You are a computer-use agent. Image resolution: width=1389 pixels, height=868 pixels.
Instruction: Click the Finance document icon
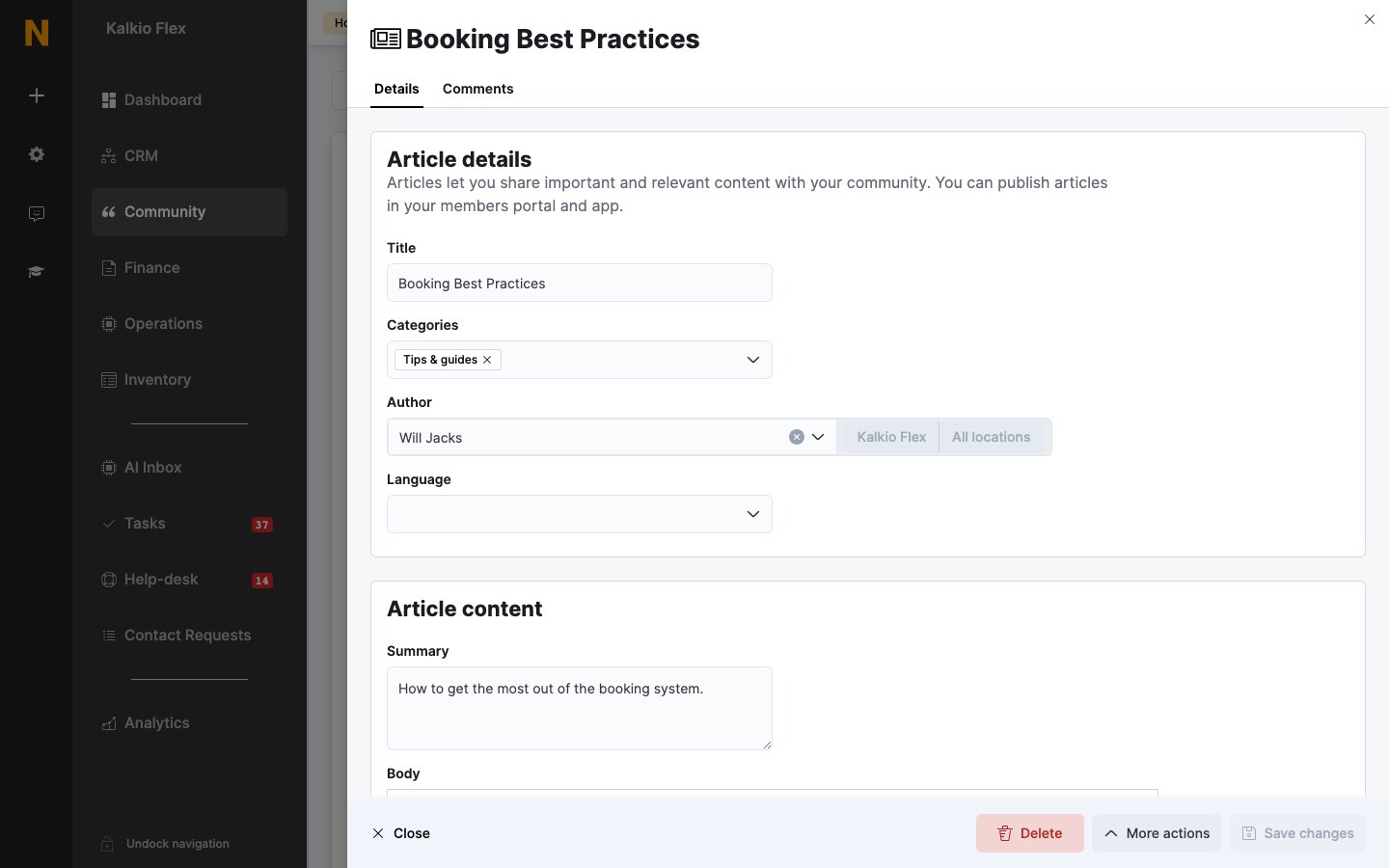109,268
